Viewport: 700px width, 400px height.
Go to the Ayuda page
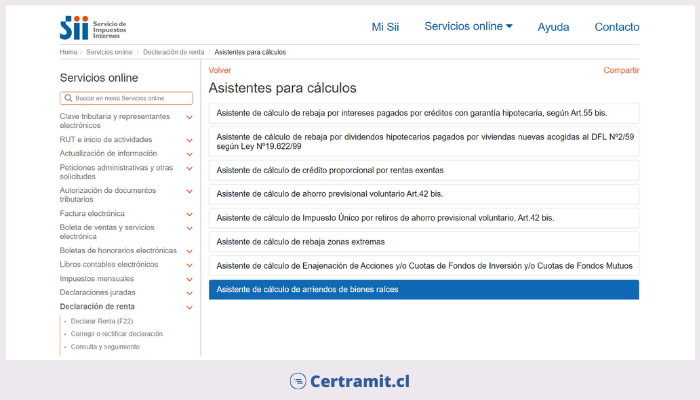(553, 27)
